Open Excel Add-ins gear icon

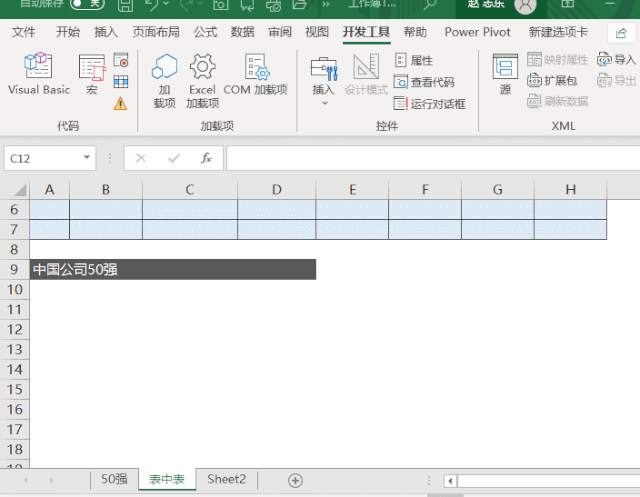[x=202, y=80]
